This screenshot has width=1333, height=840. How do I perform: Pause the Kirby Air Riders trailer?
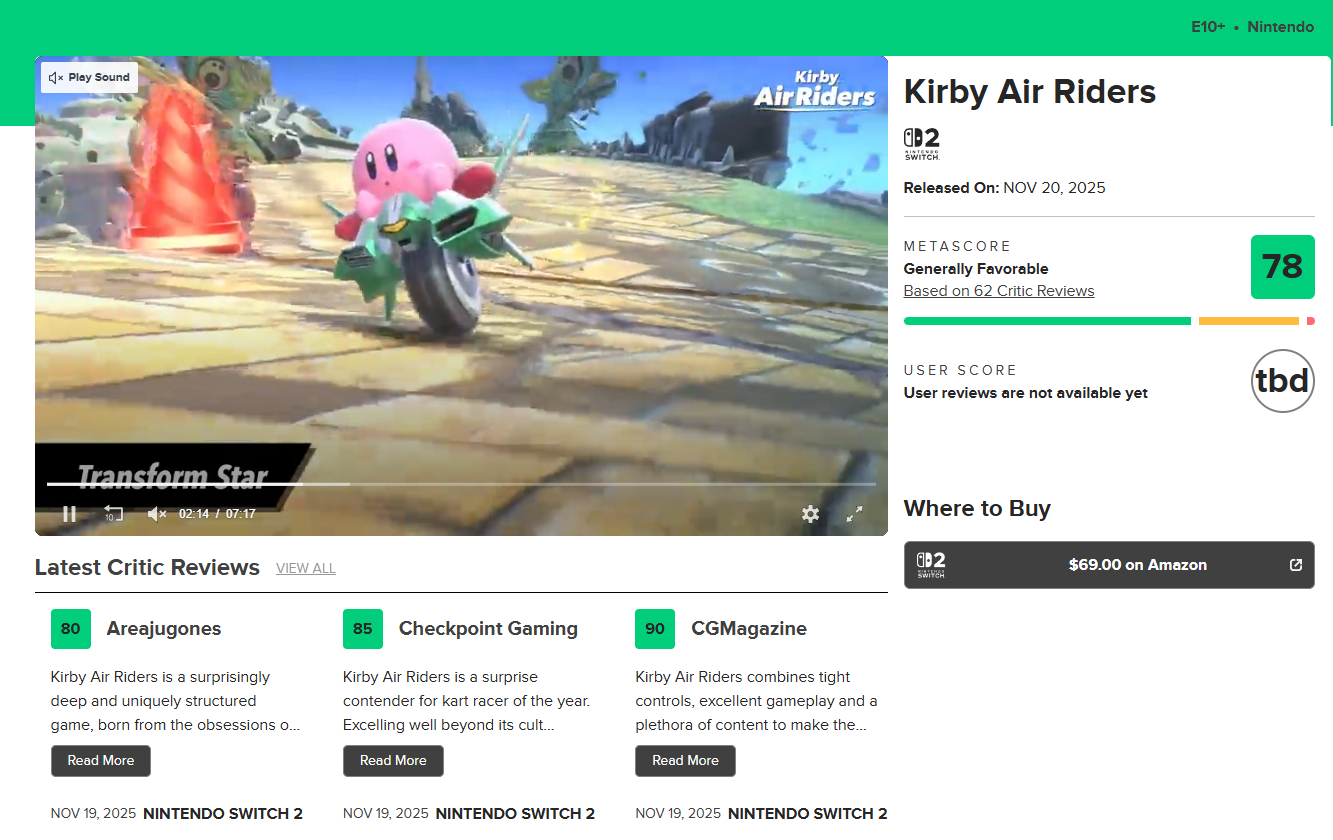(x=69, y=514)
